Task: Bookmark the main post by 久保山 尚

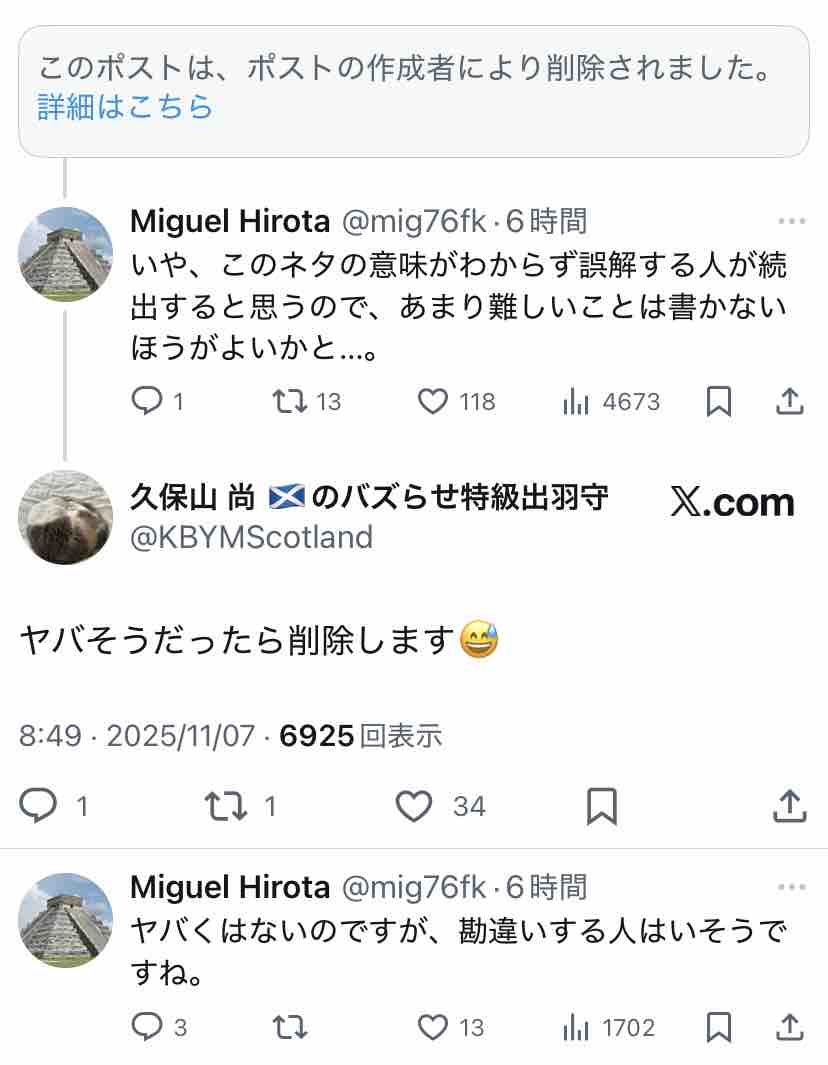Action: pyautogui.click(x=601, y=806)
